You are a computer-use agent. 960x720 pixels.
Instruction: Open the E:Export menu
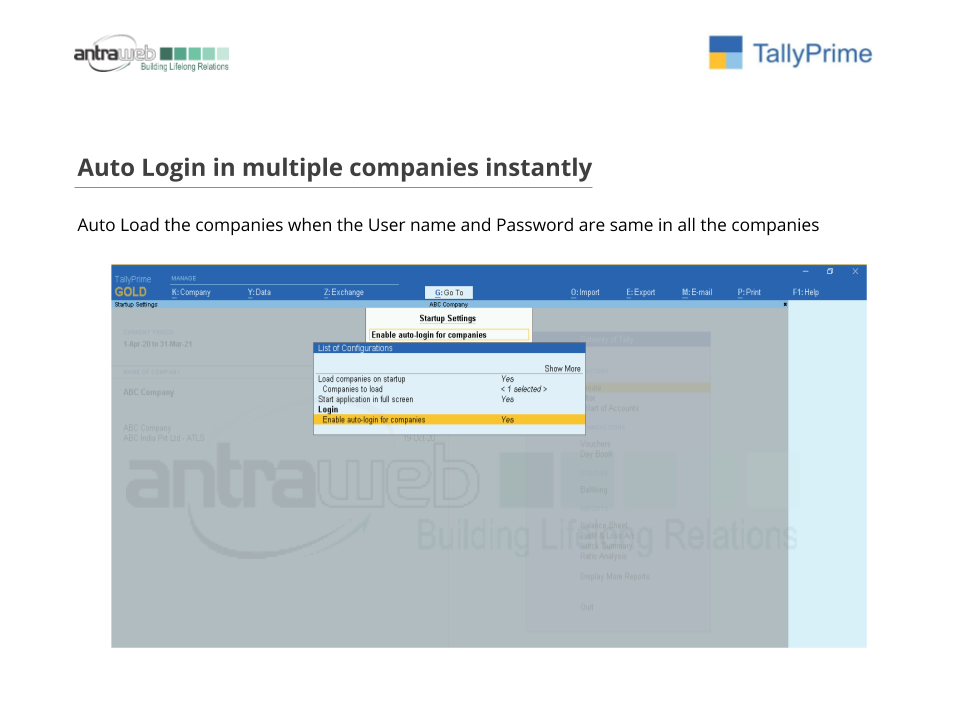click(x=640, y=292)
